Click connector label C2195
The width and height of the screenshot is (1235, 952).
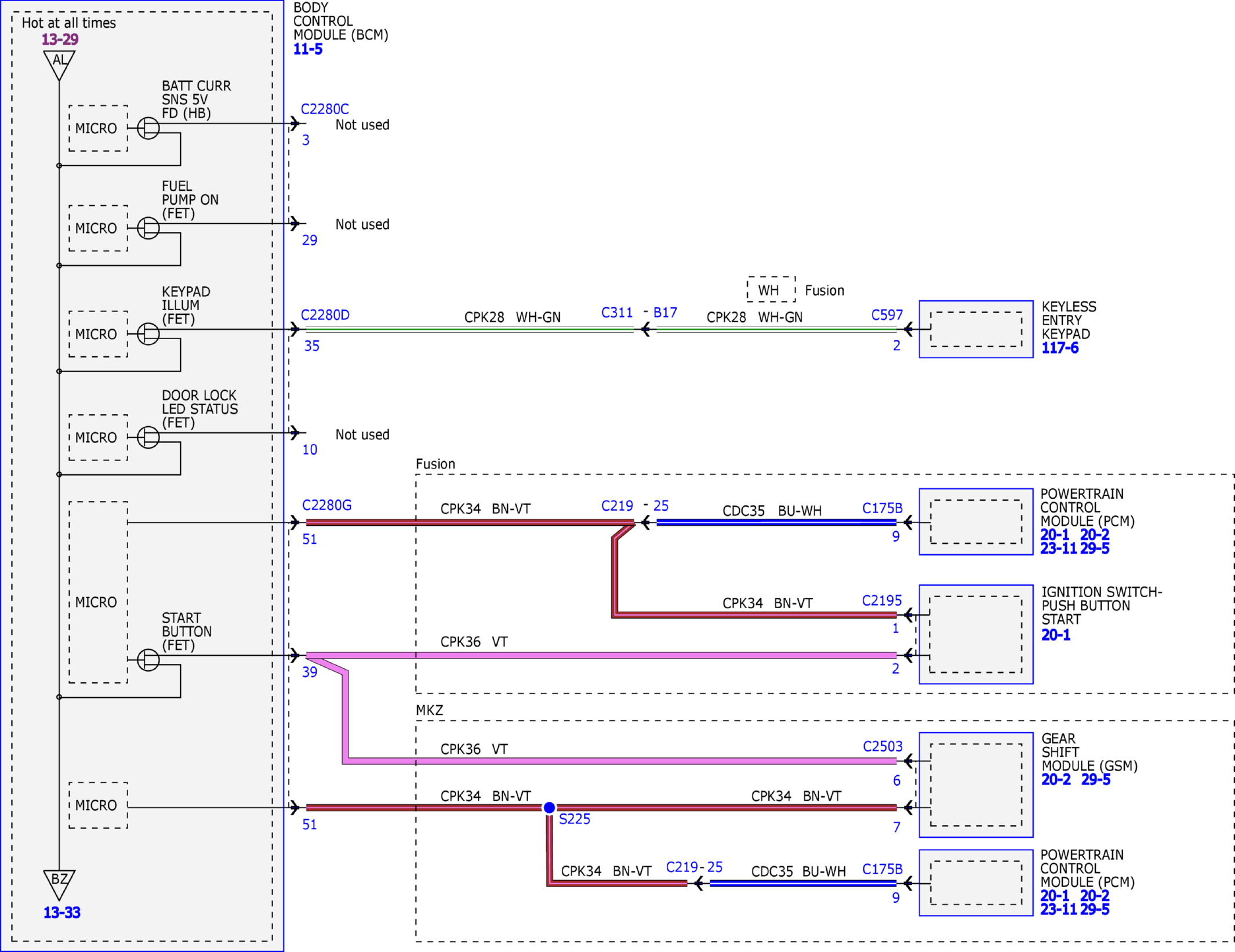tap(882, 601)
